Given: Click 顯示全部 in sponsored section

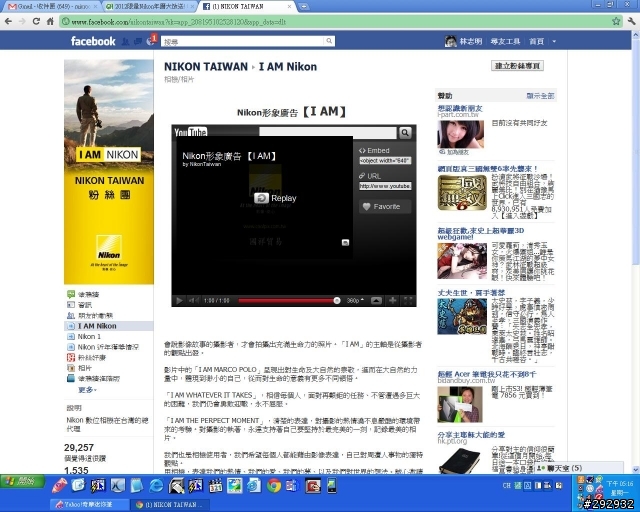Looking at the screenshot, I should [x=540, y=96].
